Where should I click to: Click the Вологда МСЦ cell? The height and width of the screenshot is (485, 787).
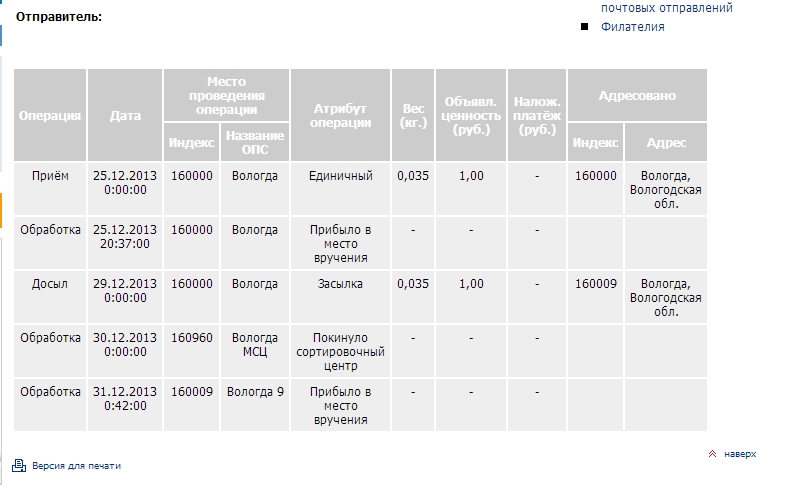(x=254, y=345)
